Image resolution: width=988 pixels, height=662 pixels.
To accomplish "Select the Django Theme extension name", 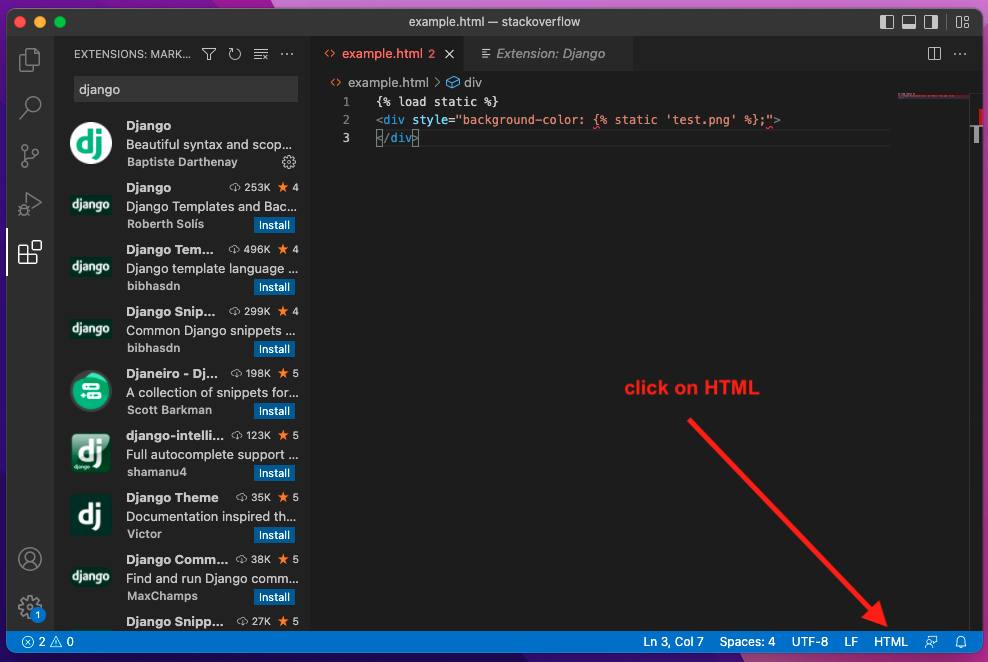I will pyautogui.click(x=172, y=498).
